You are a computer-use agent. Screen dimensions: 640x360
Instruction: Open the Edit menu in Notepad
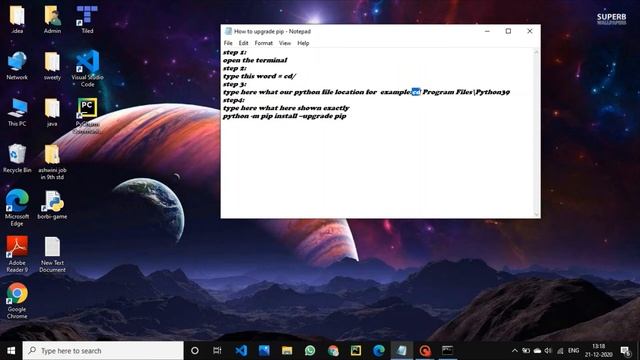[x=243, y=43]
